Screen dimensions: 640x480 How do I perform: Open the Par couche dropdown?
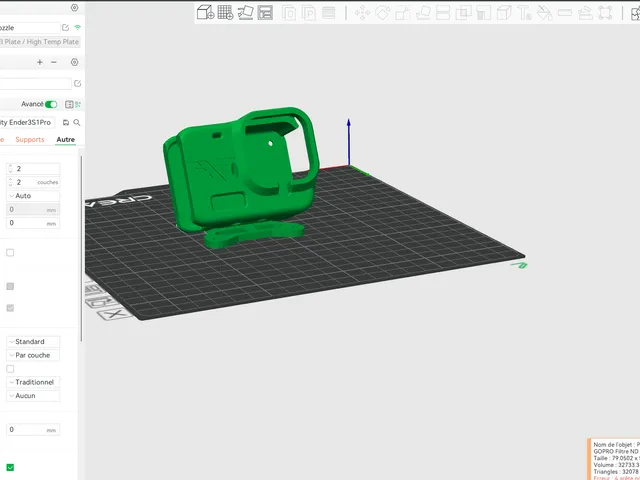[33, 355]
